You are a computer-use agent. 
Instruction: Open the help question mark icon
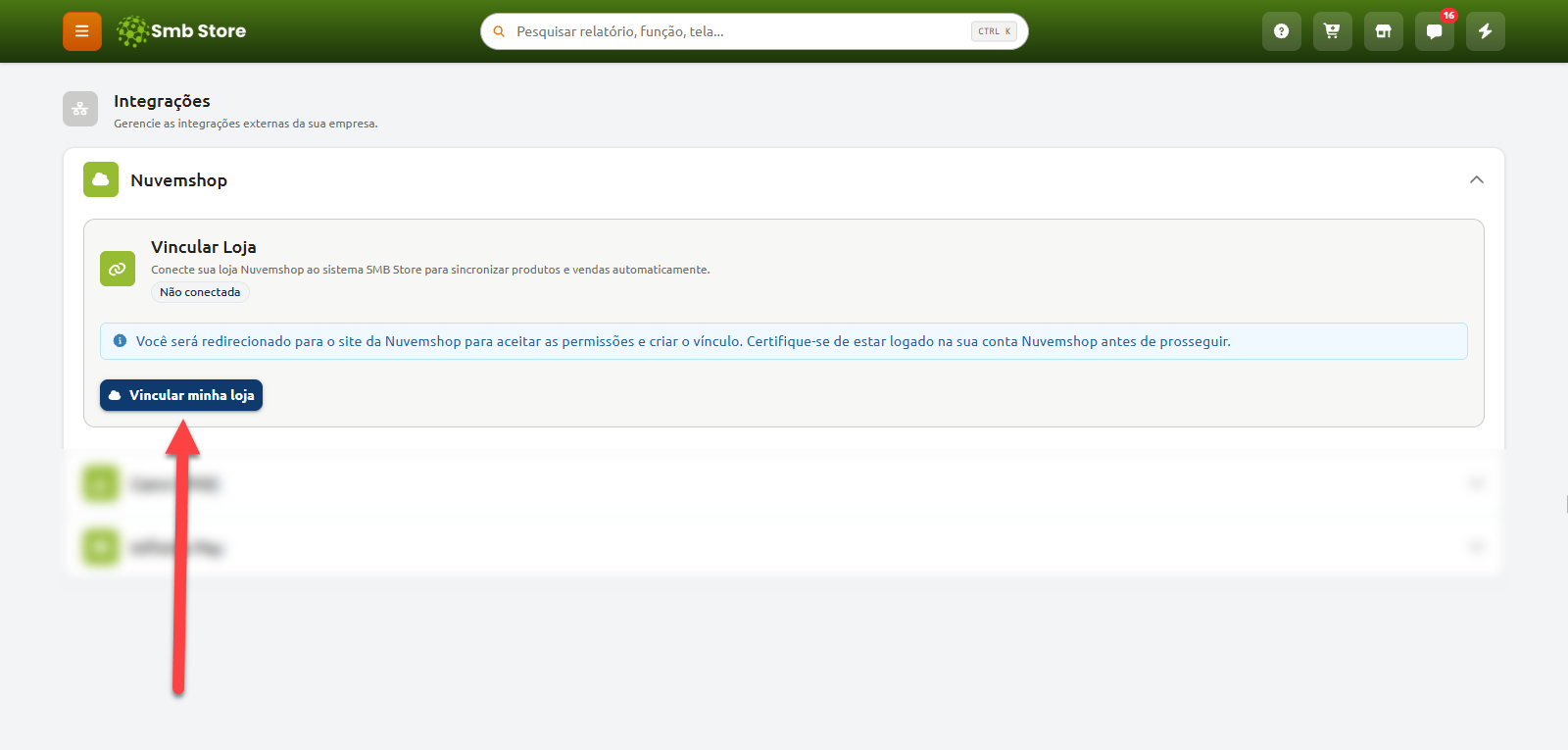[1282, 31]
